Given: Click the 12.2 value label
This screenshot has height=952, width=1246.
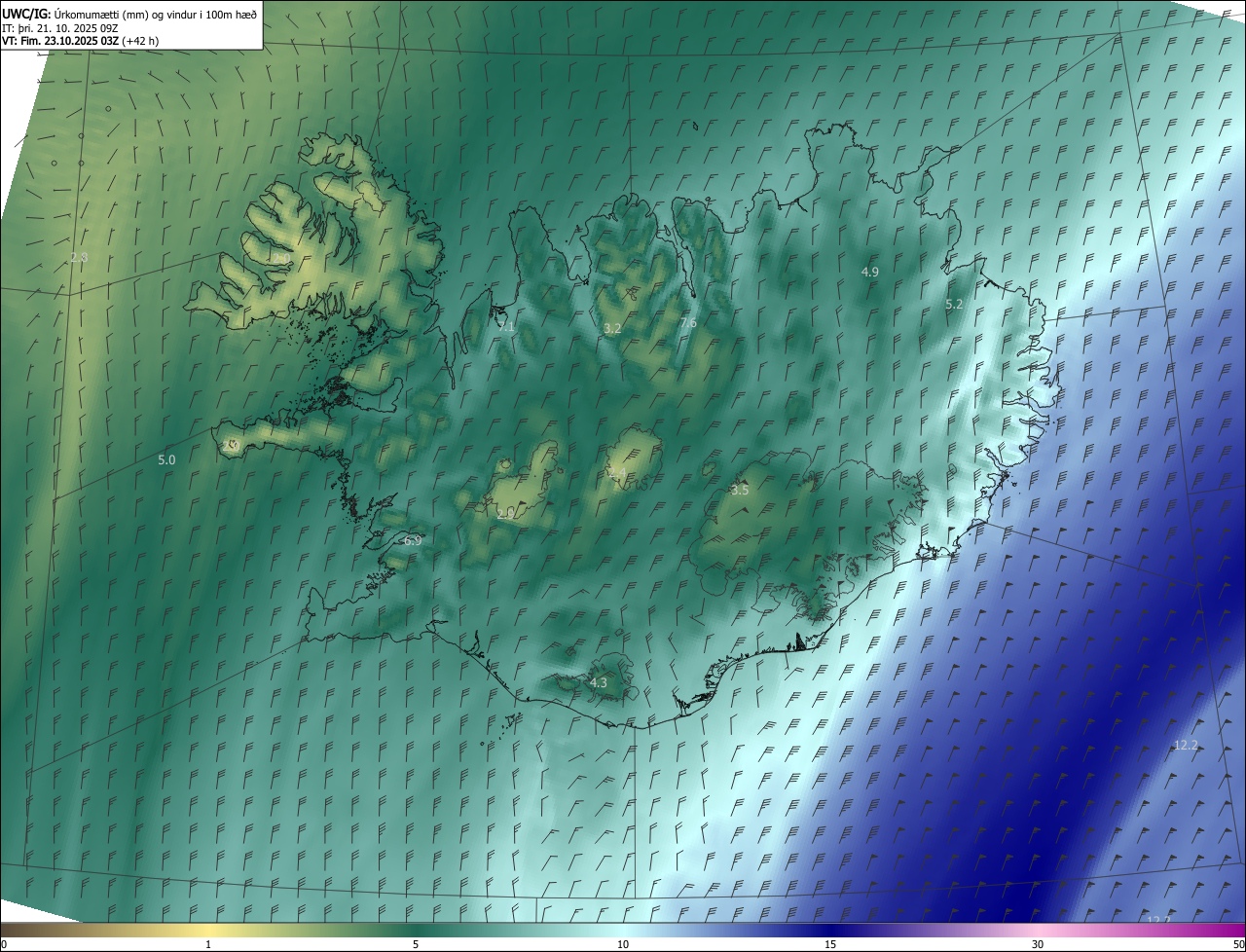Looking at the screenshot, I should (x=1186, y=746).
